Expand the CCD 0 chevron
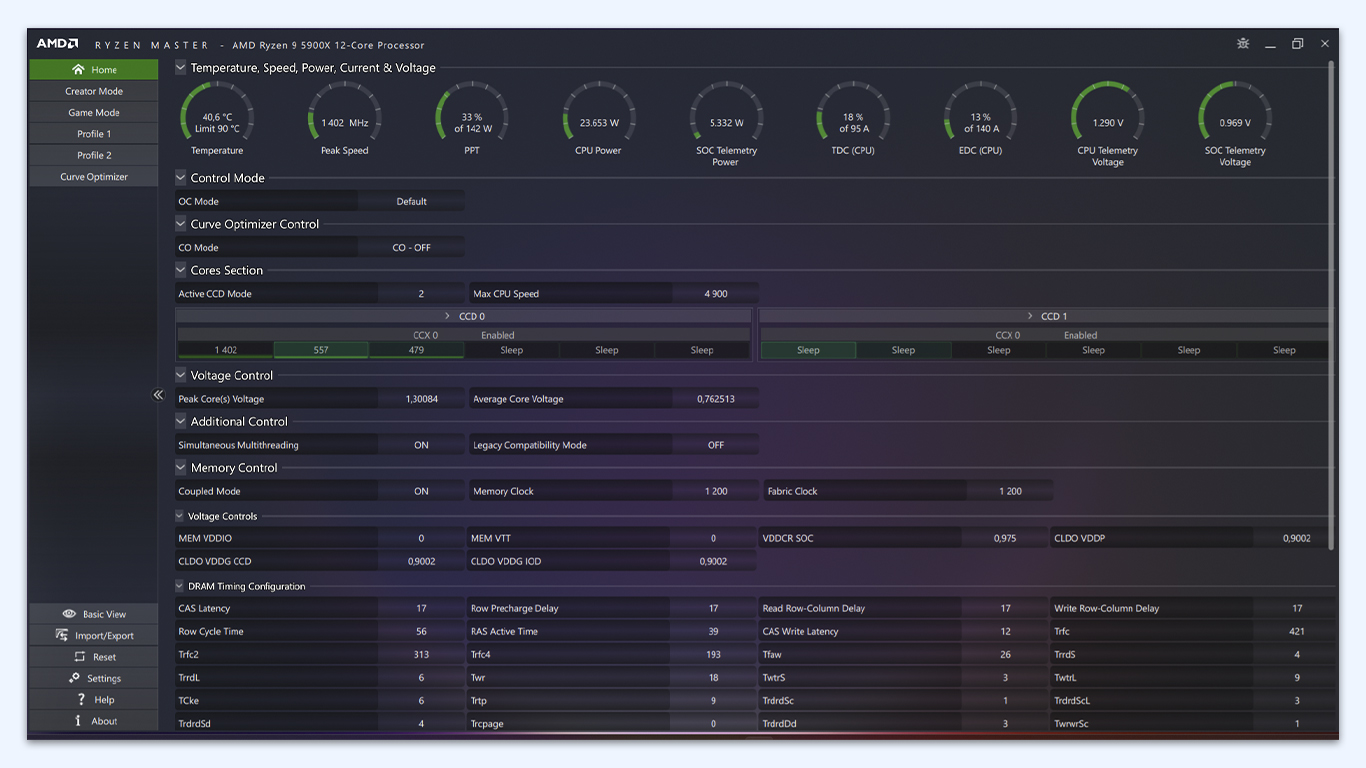 tap(447, 316)
